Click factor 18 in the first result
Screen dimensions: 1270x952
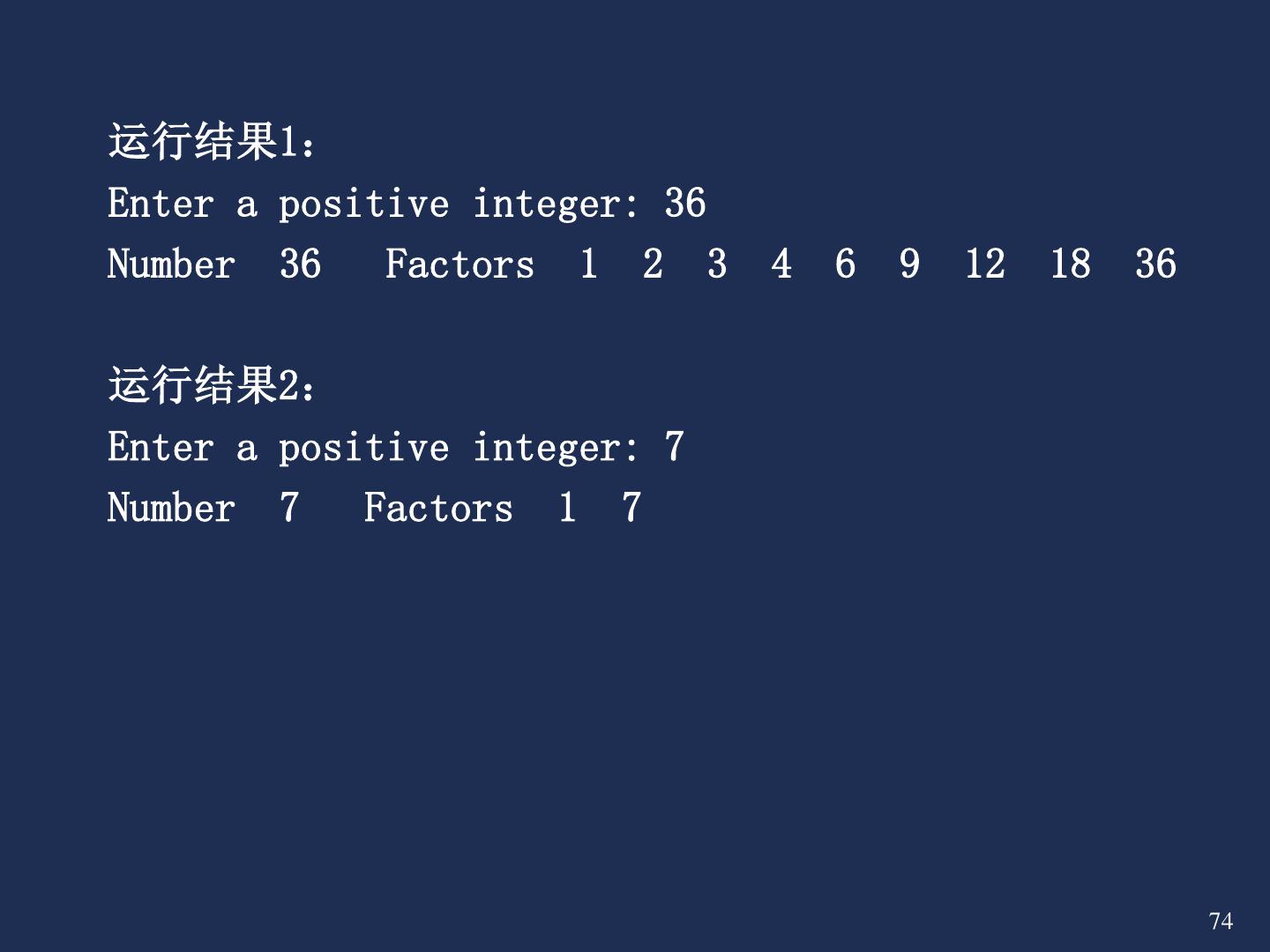click(1070, 264)
